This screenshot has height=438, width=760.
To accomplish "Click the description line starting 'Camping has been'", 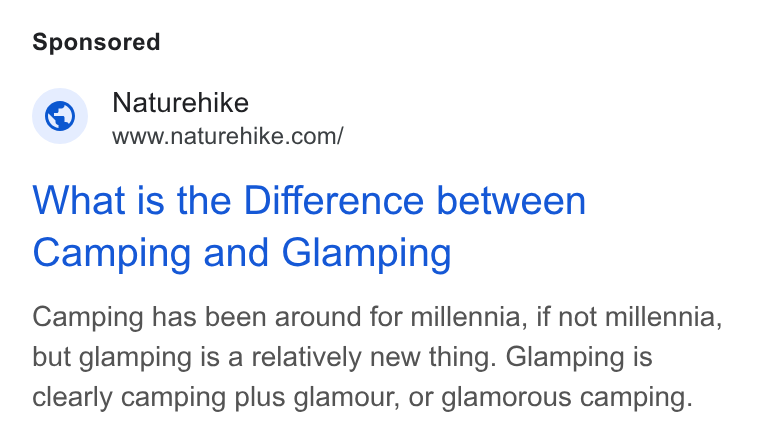I will 377,318.
